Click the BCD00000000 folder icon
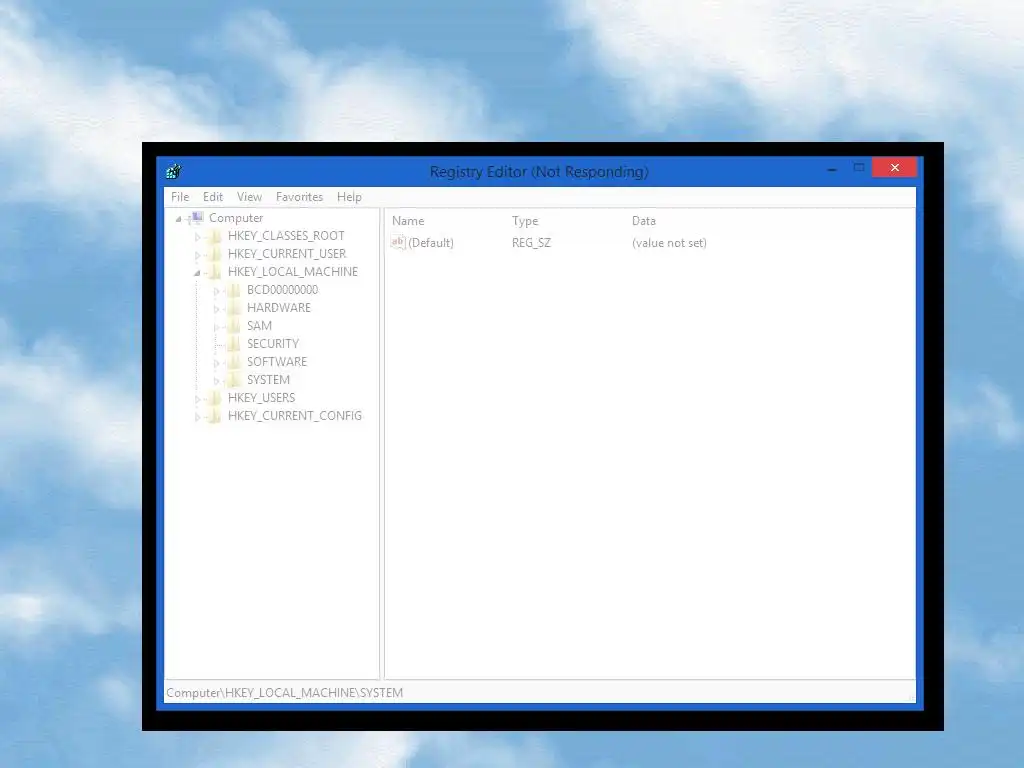Screen dimensions: 1024x768 point(234,290)
